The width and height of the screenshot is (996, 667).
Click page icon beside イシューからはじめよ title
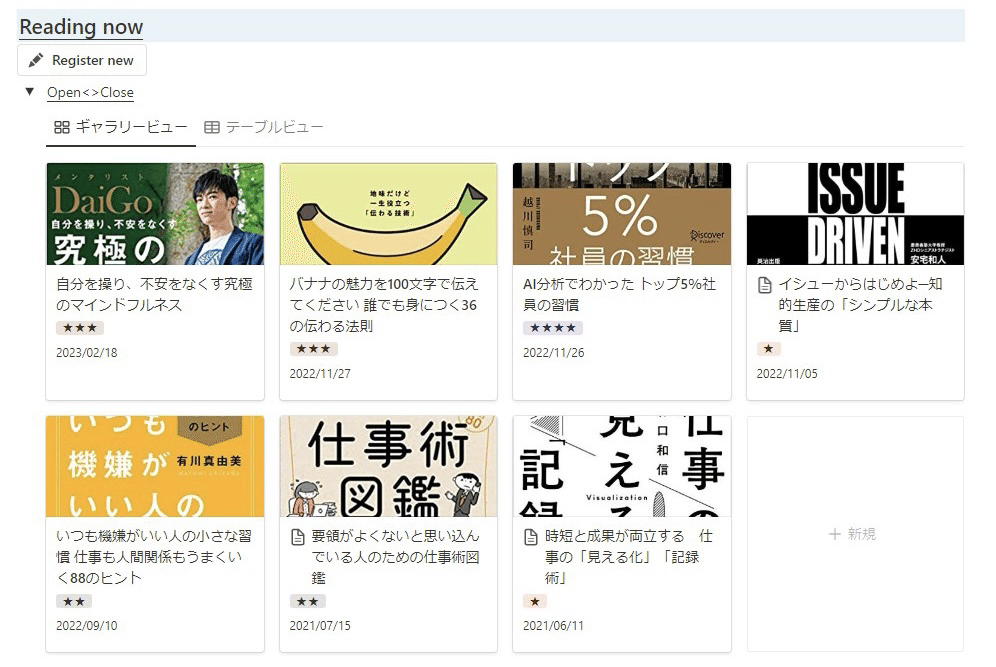coord(765,285)
